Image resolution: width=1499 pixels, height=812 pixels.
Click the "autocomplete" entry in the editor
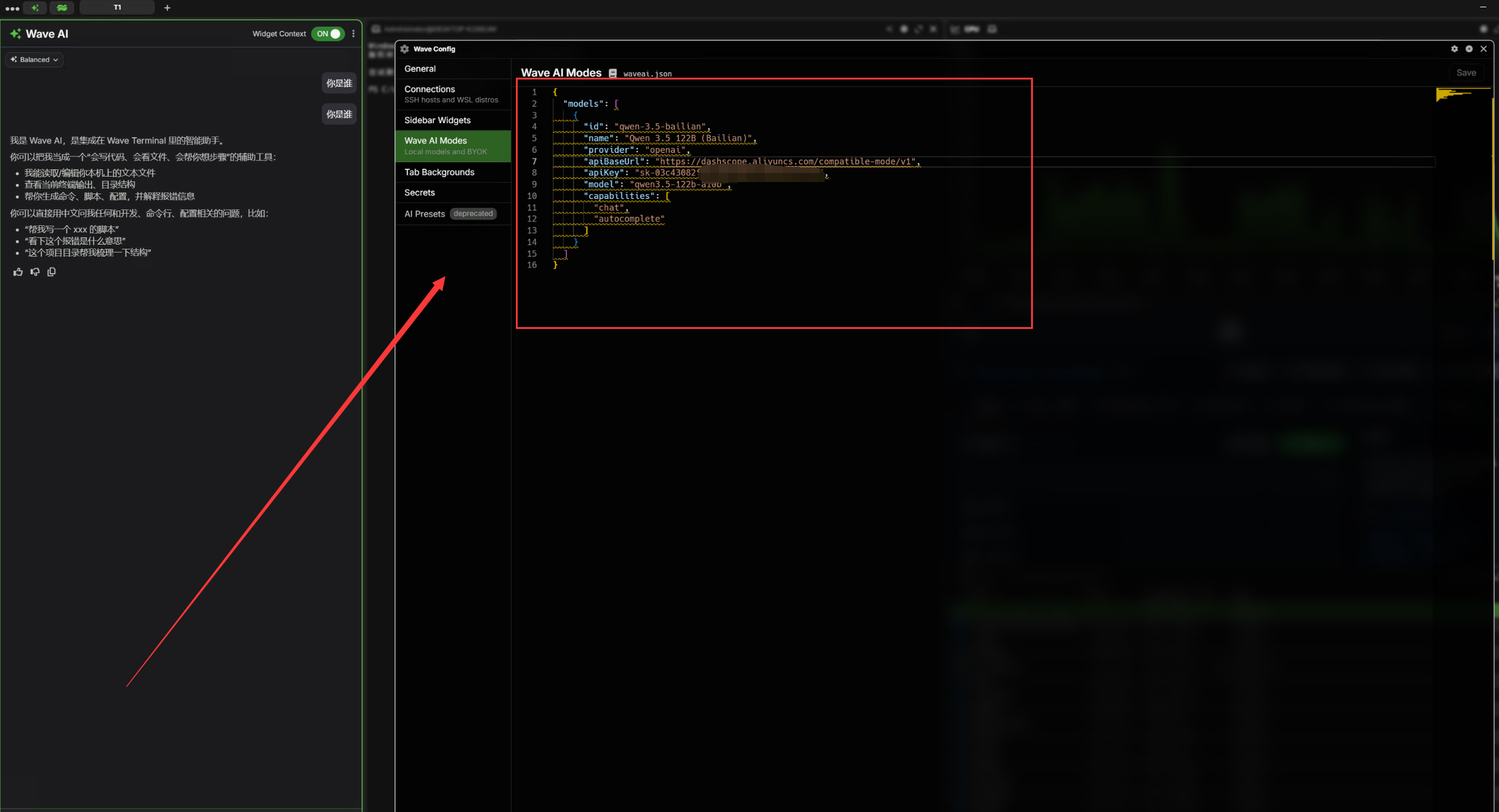point(629,219)
